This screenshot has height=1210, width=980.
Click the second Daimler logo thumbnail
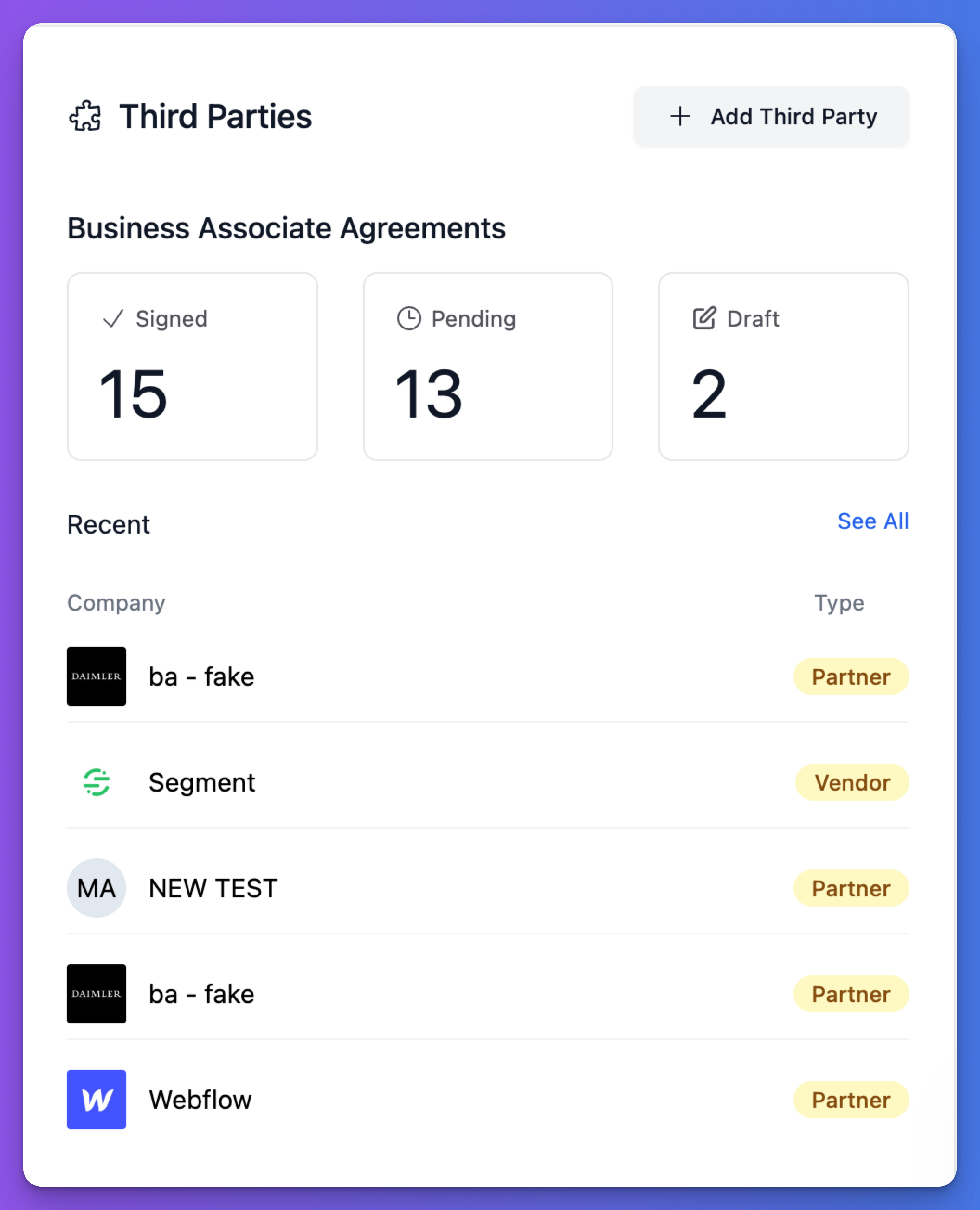97,993
